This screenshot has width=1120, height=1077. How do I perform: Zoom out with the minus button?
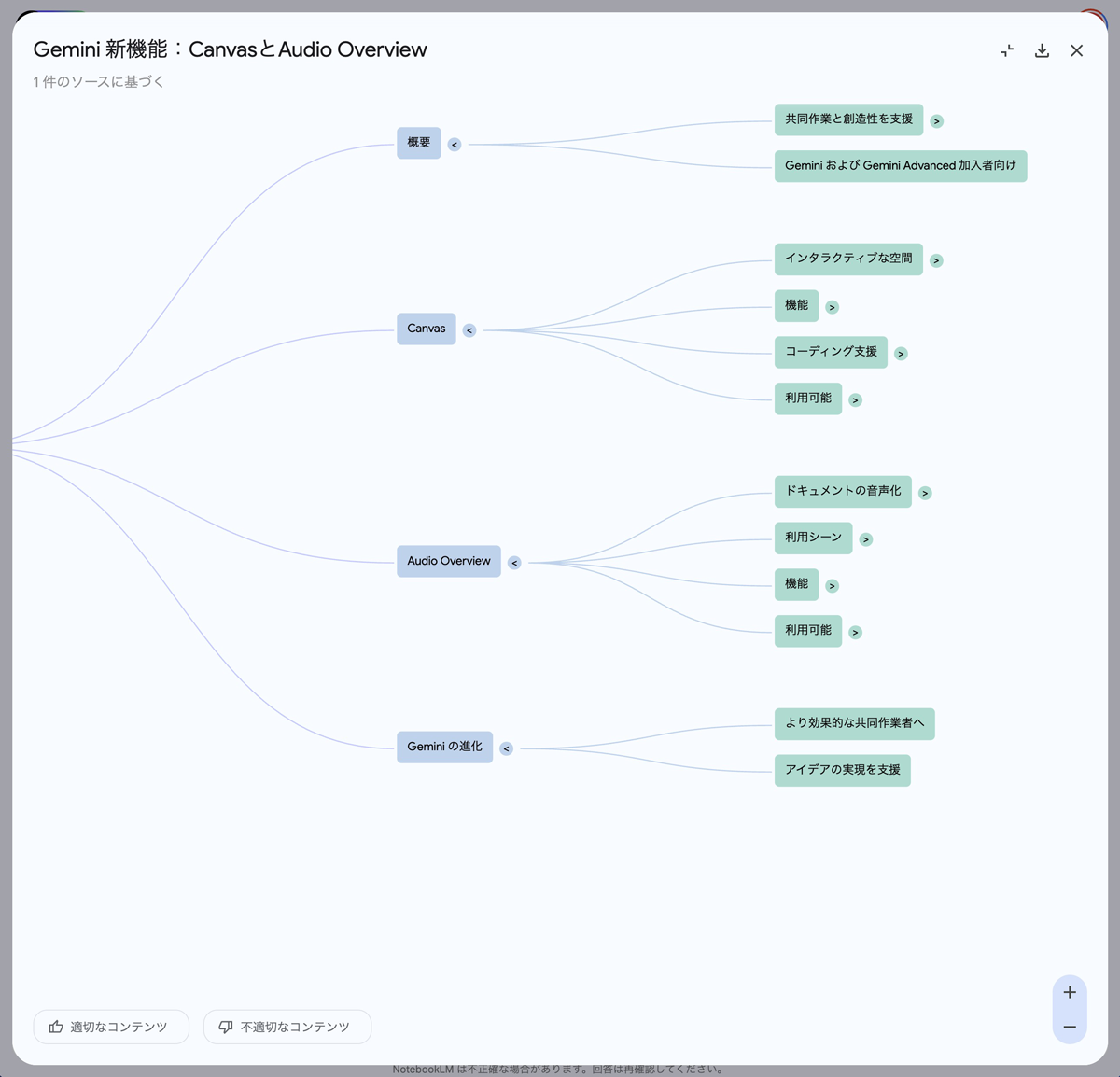[x=1070, y=1027]
